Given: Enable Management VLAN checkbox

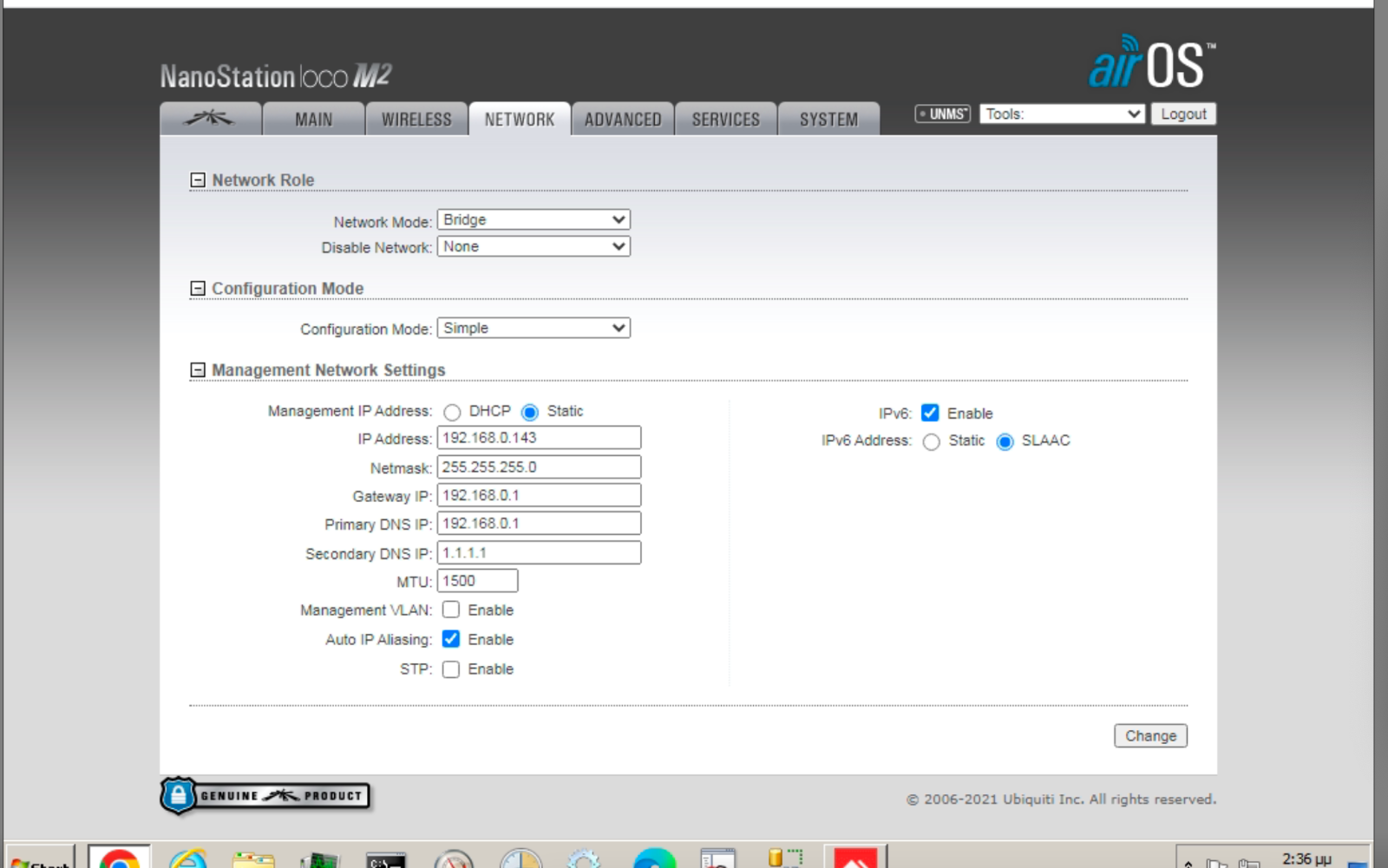Looking at the screenshot, I should tap(451, 610).
